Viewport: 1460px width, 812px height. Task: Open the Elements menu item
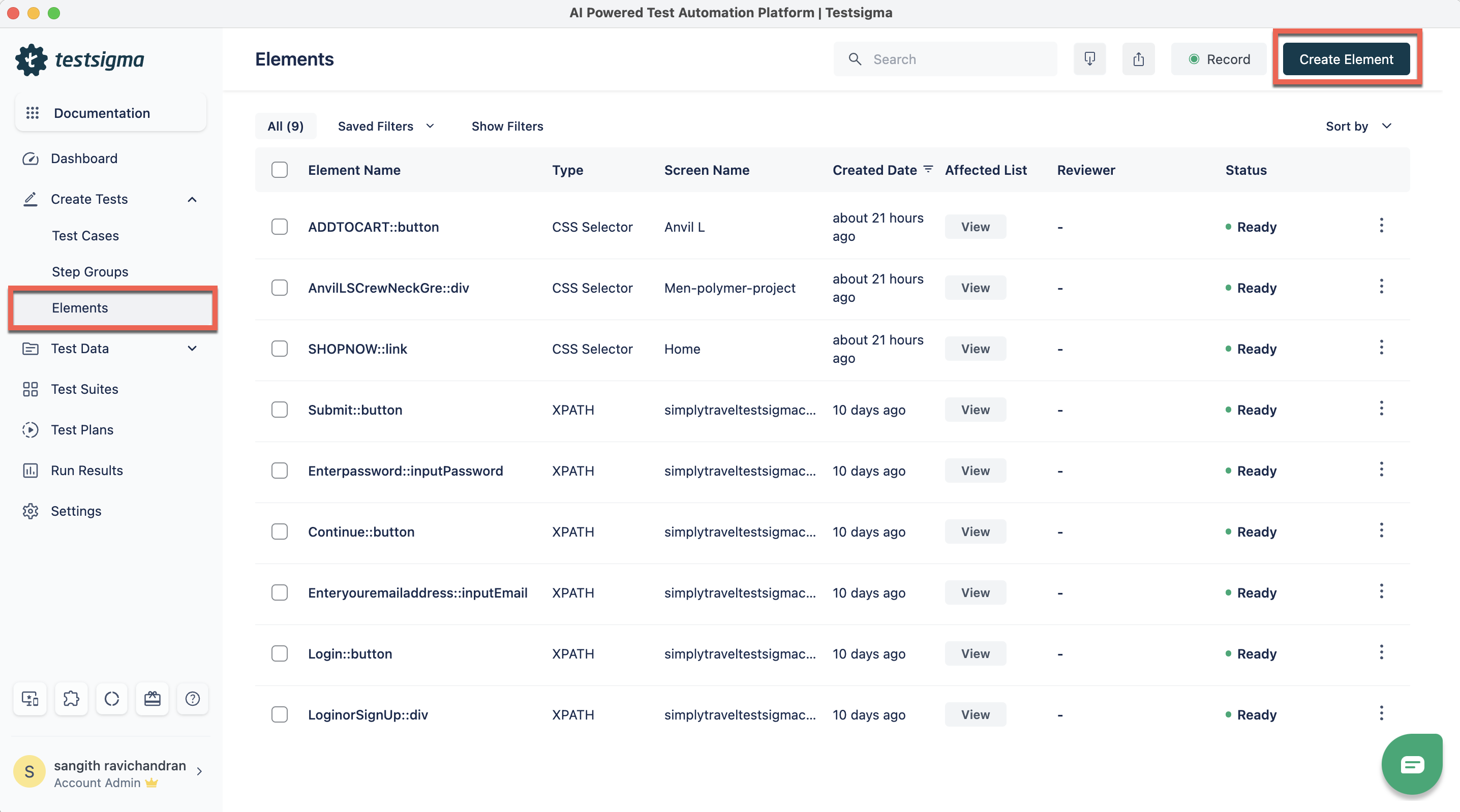(79, 307)
